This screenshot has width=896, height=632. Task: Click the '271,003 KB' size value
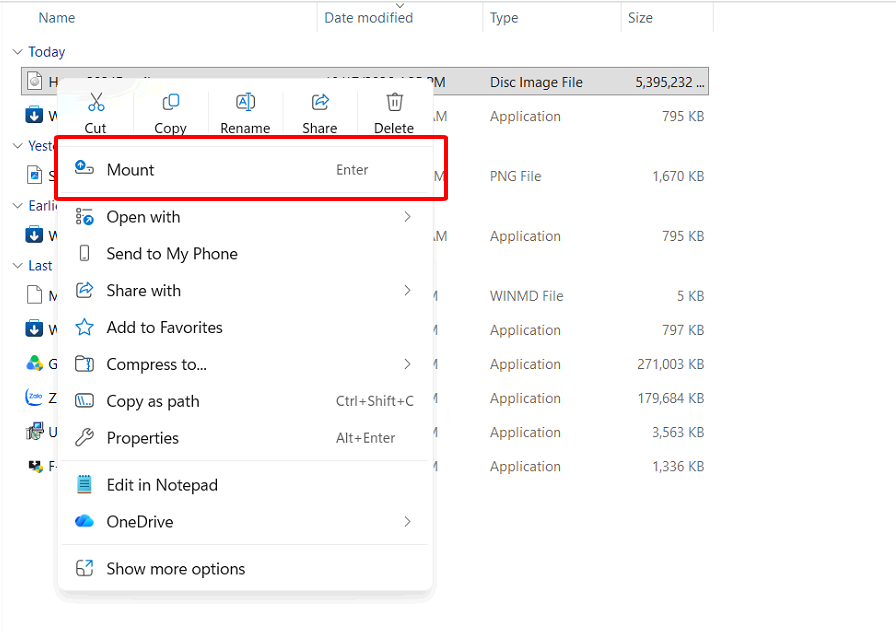click(x=671, y=364)
